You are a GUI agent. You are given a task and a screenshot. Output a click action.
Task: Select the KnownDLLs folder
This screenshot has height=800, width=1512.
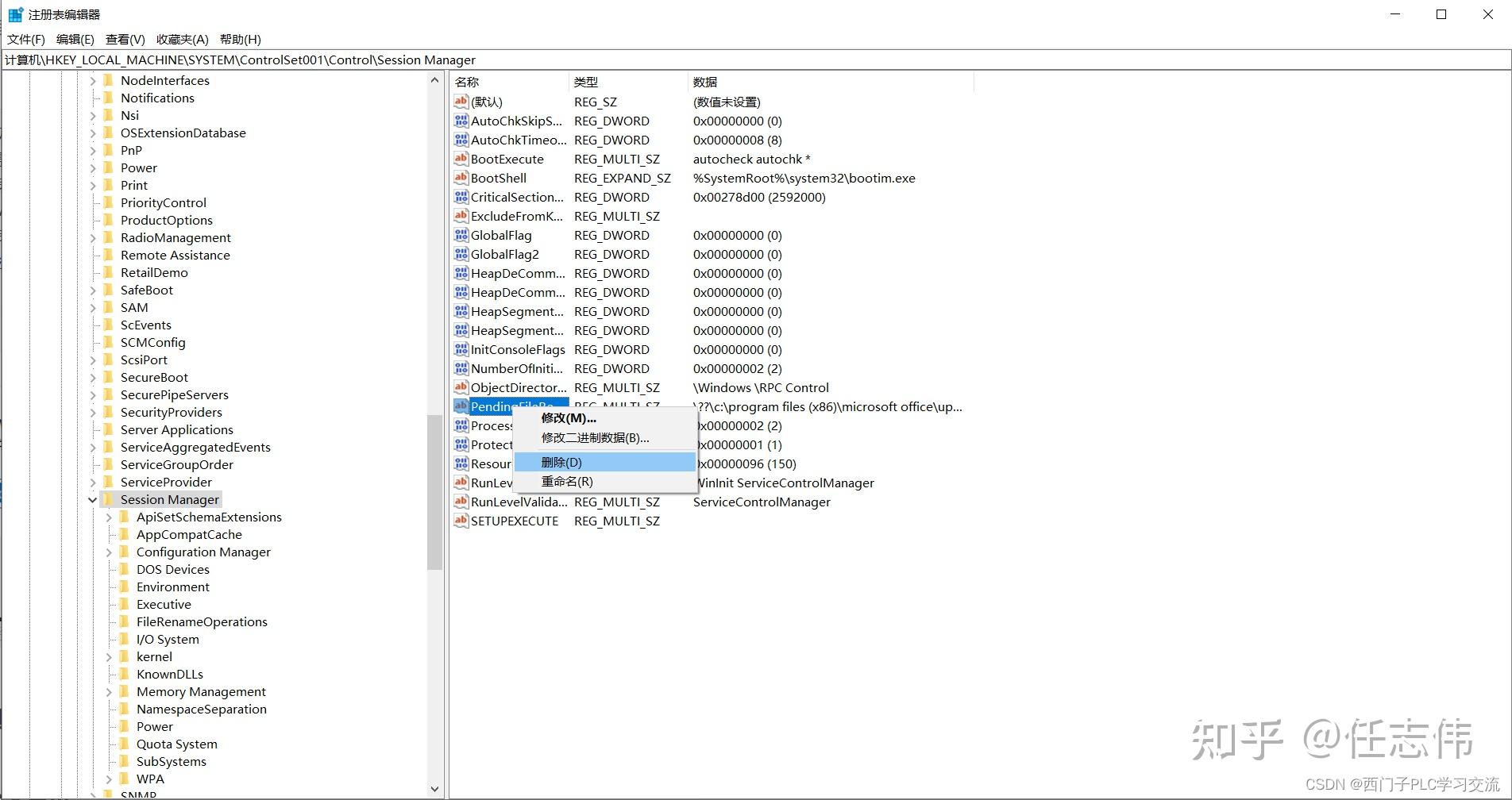(x=169, y=674)
